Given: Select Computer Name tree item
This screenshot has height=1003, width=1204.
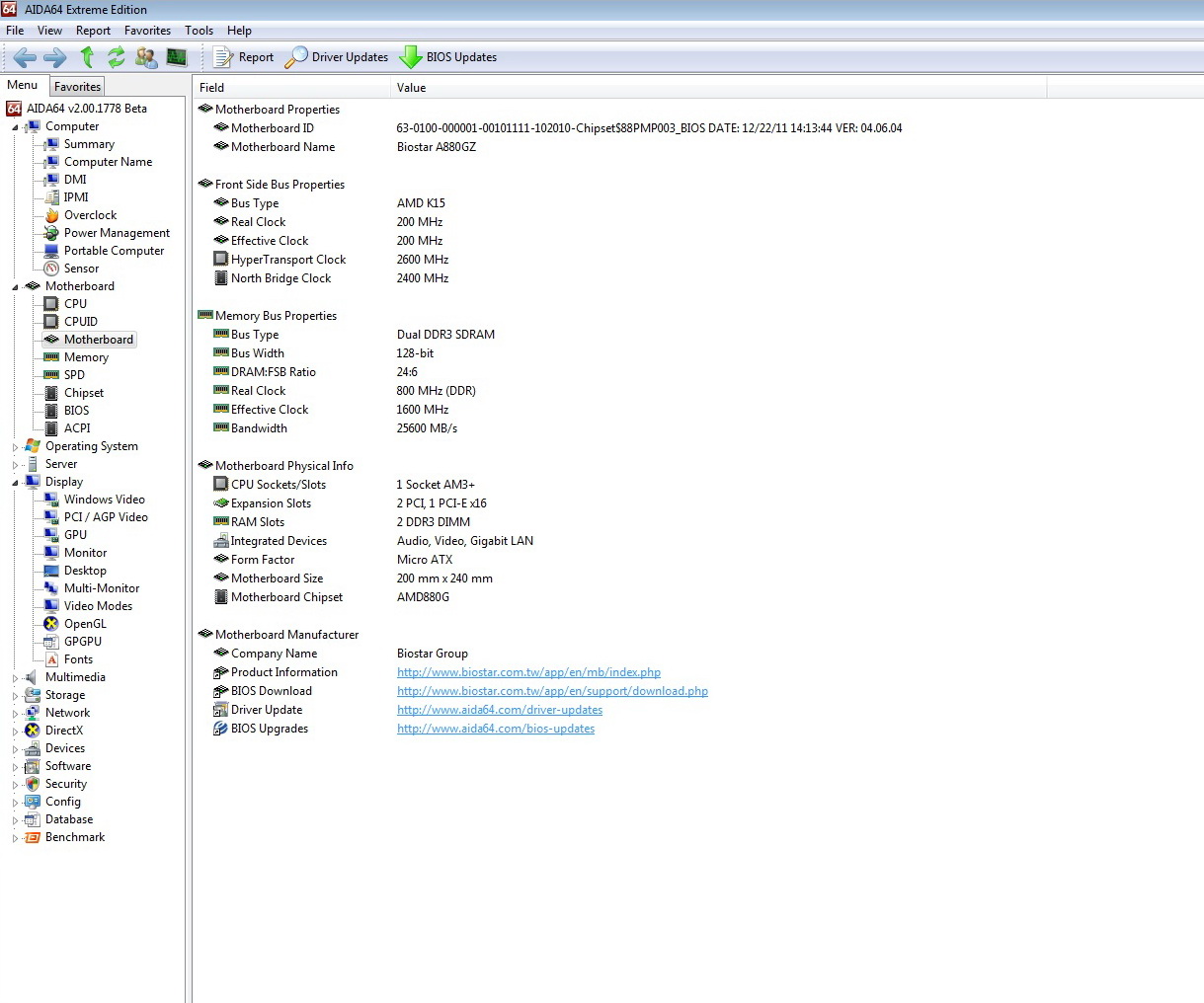Looking at the screenshot, I should pos(108,162).
